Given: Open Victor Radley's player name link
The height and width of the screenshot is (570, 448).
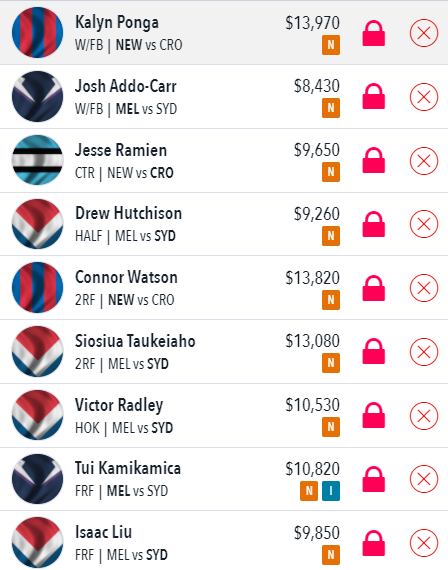Looking at the screenshot, I should click(119, 405).
